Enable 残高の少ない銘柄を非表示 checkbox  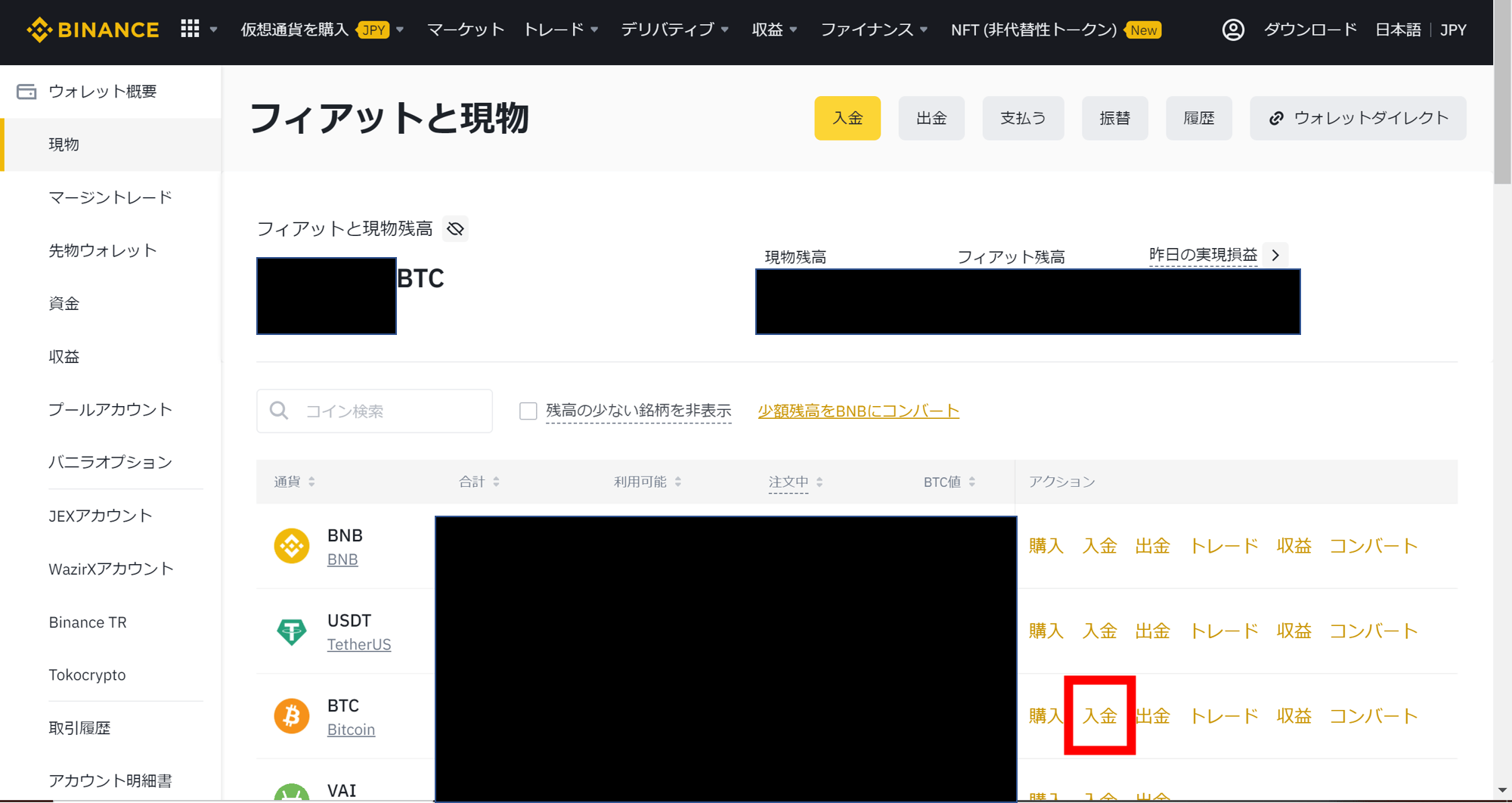[x=528, y=411]
